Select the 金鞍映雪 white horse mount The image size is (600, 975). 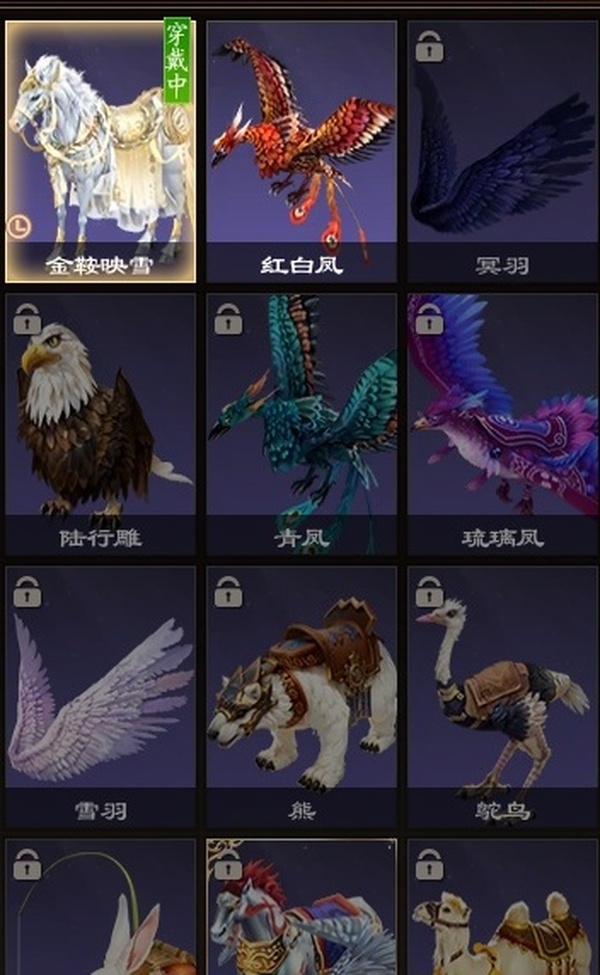100,152
